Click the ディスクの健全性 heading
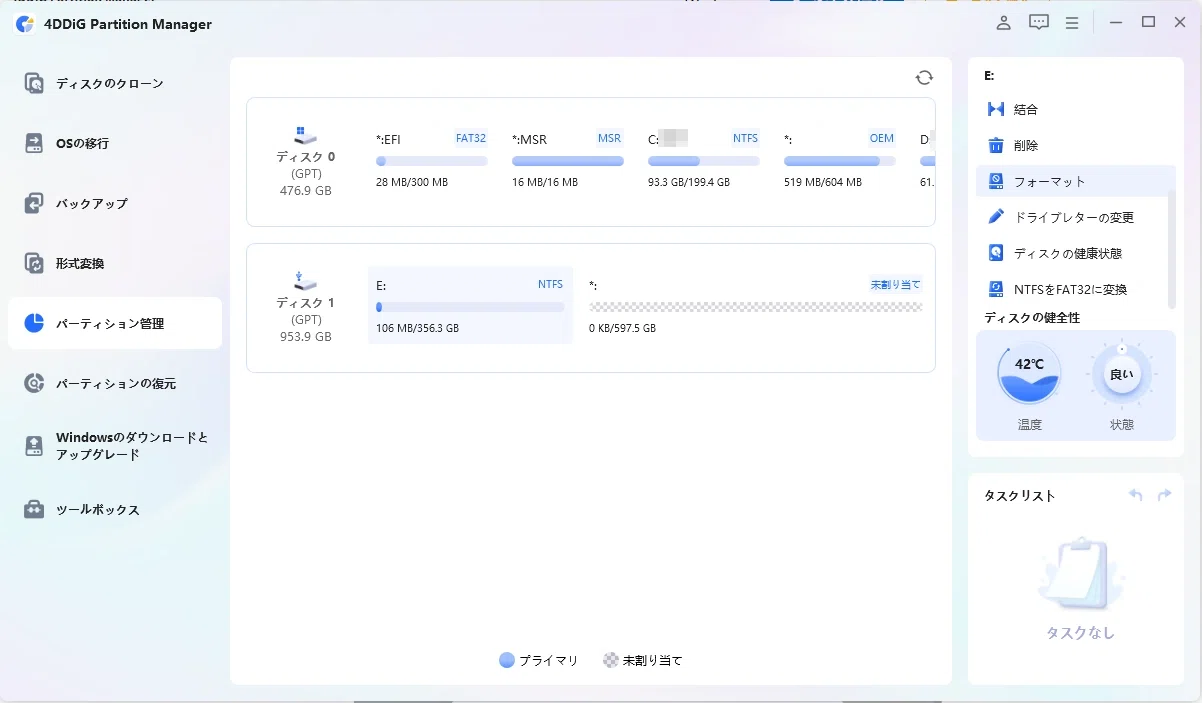 [x=1032, y=318]
